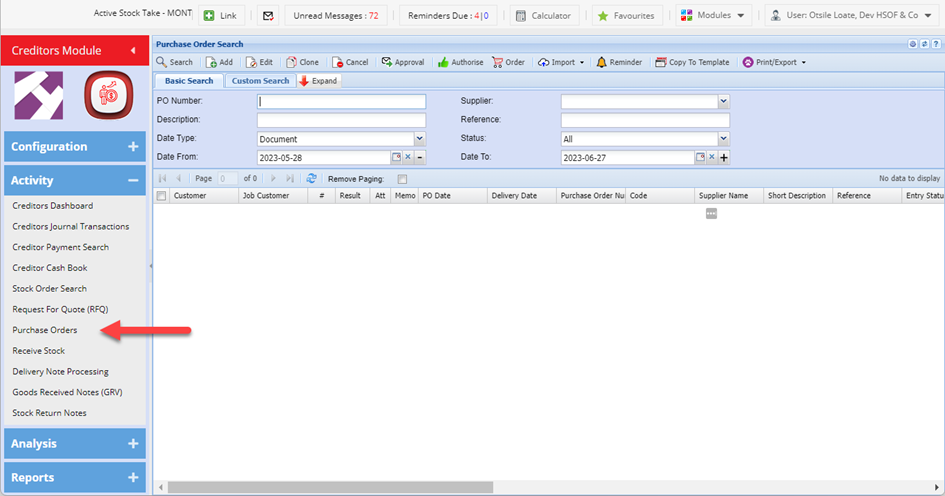Open Creditors Dashboard
The height and width of the screenshot is (496, 945).
52,206
